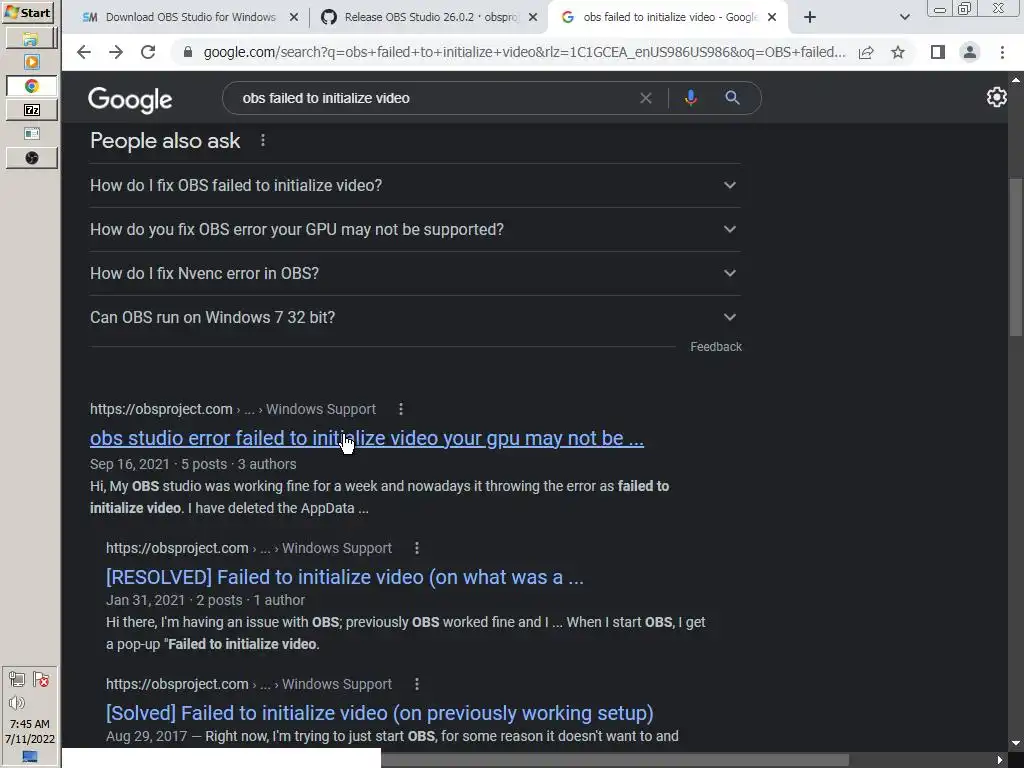Screen dimensions: 1024x768
Task: Open the Chrome profile avatar
Action: click(970, 52)
